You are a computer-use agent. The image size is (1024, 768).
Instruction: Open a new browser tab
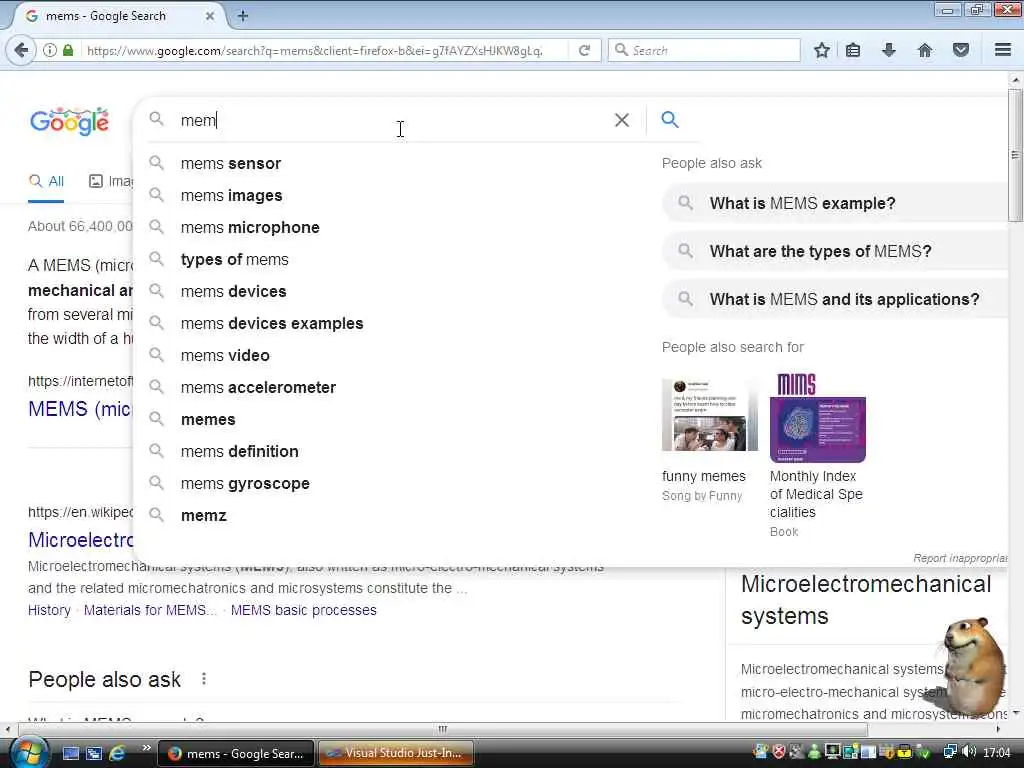tap(243, 16)
